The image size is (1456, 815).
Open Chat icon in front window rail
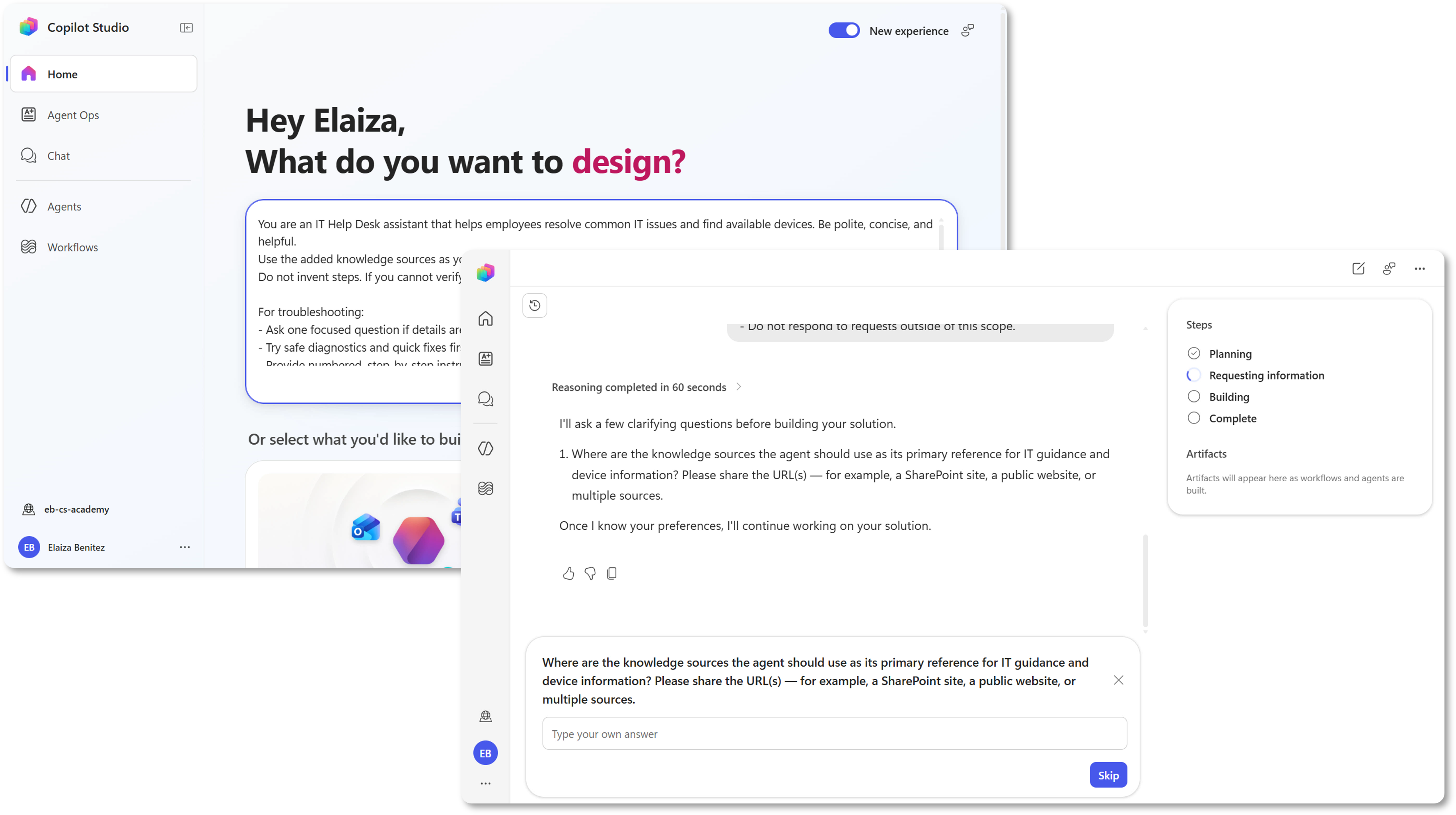485,399
